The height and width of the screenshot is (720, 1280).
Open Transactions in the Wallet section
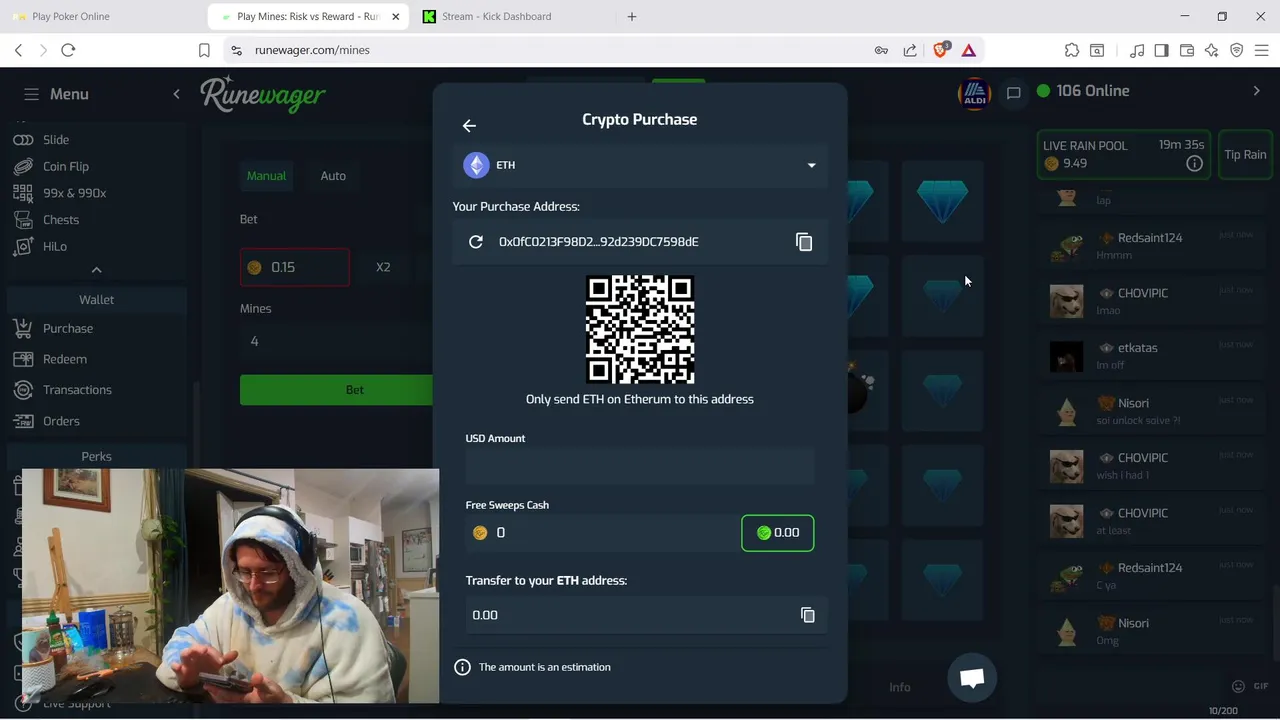77,390
